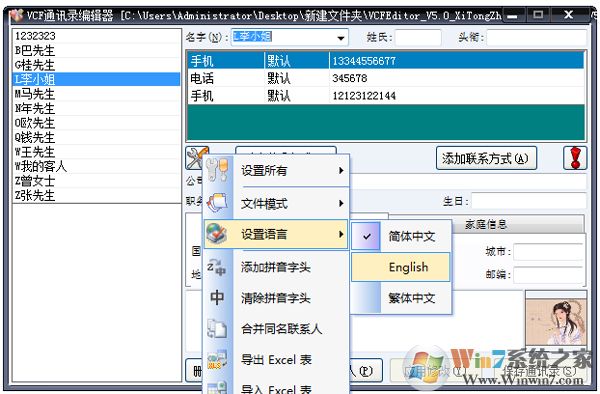Click 添加联系方式(A) button

(x=486, y=158)
